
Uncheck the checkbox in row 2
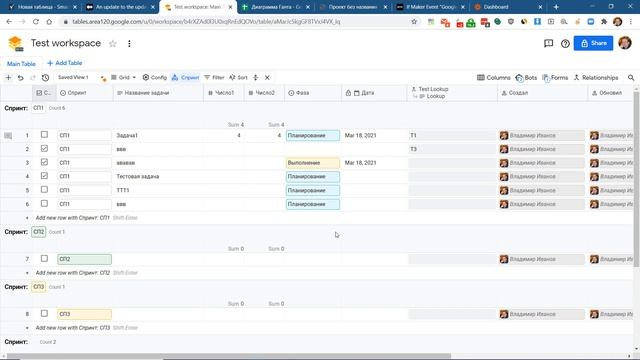pos(44,149)
